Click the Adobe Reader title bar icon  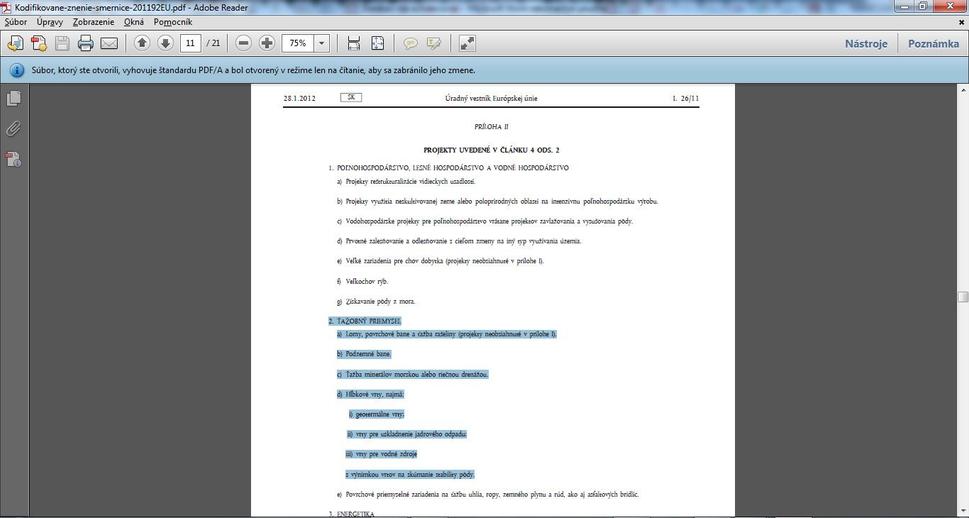tap(7, 7)
